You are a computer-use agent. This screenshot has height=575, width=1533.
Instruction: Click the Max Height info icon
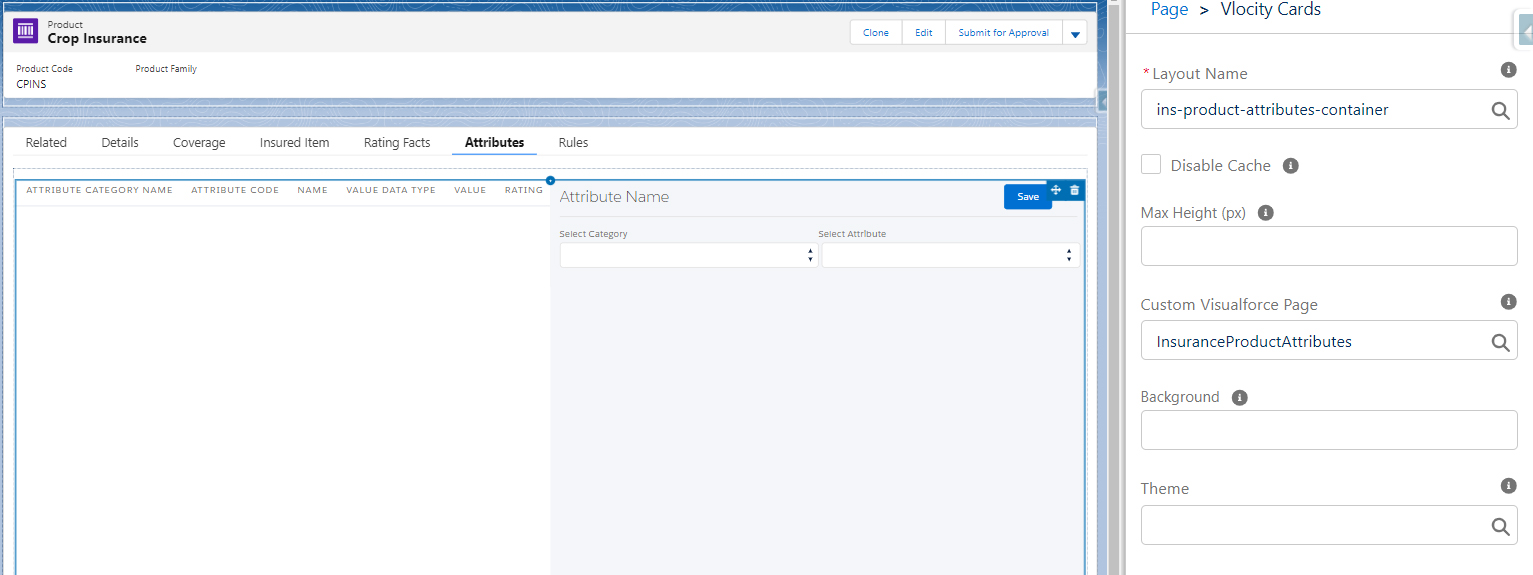click(x=1265, y=213)
